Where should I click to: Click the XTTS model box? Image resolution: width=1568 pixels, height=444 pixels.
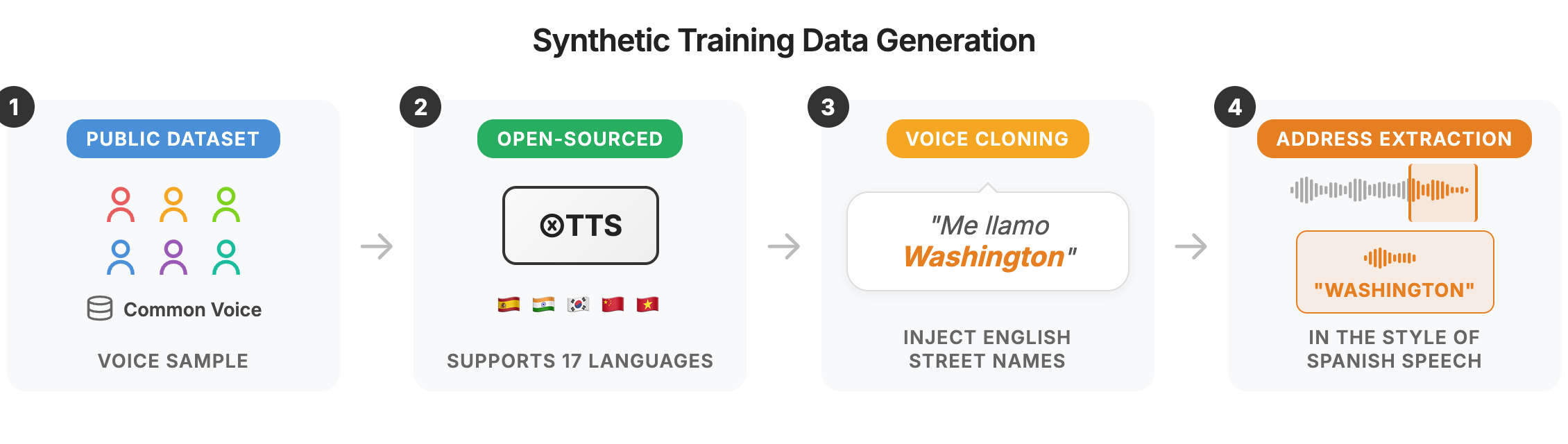click(581, 225)
